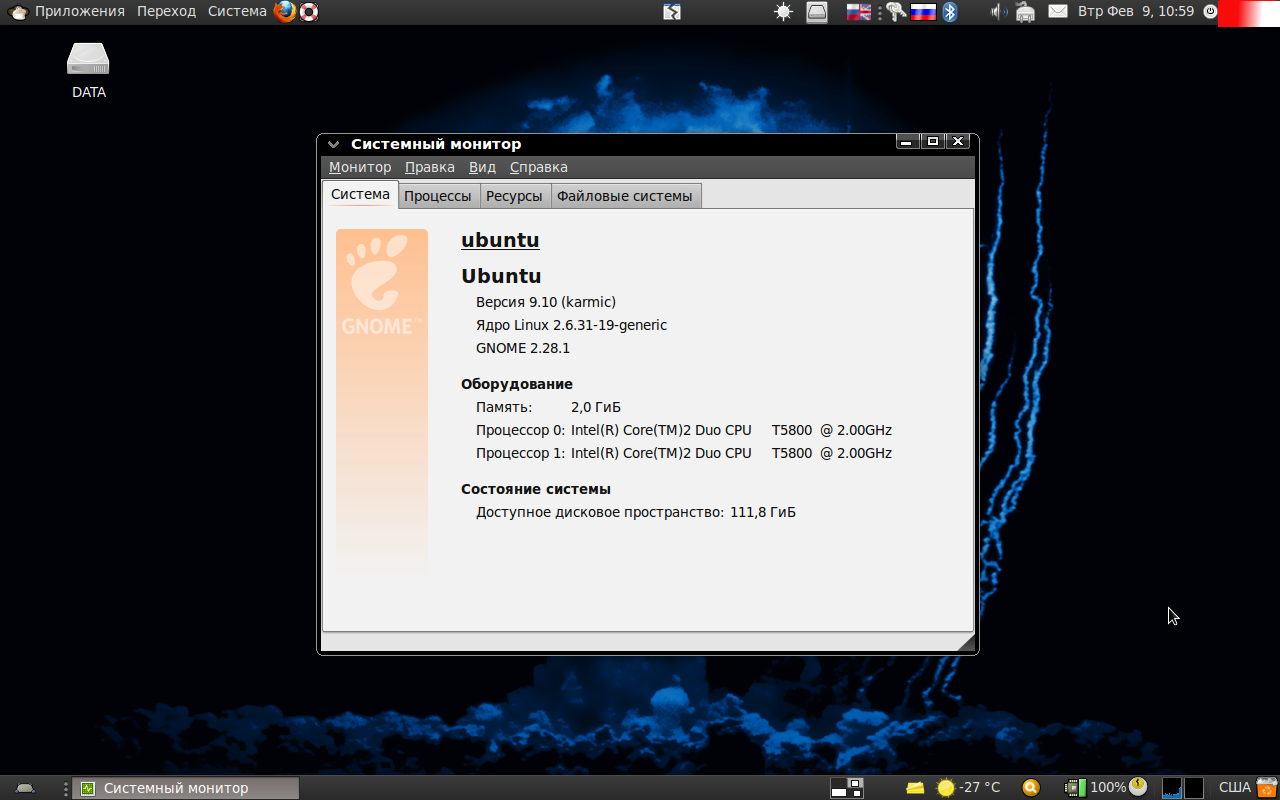
Task: Open the Справка menu
Action: click(538, 167)
